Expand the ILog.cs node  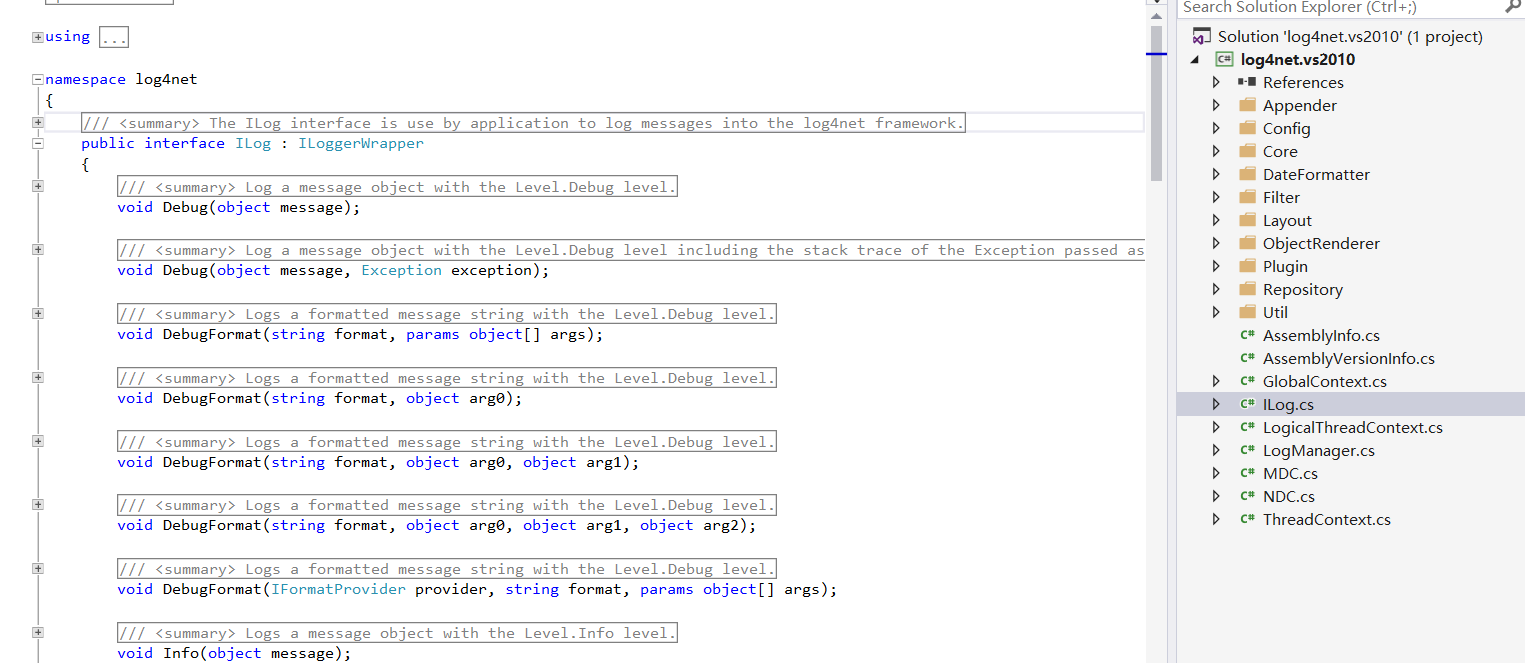coord(1216,404)
